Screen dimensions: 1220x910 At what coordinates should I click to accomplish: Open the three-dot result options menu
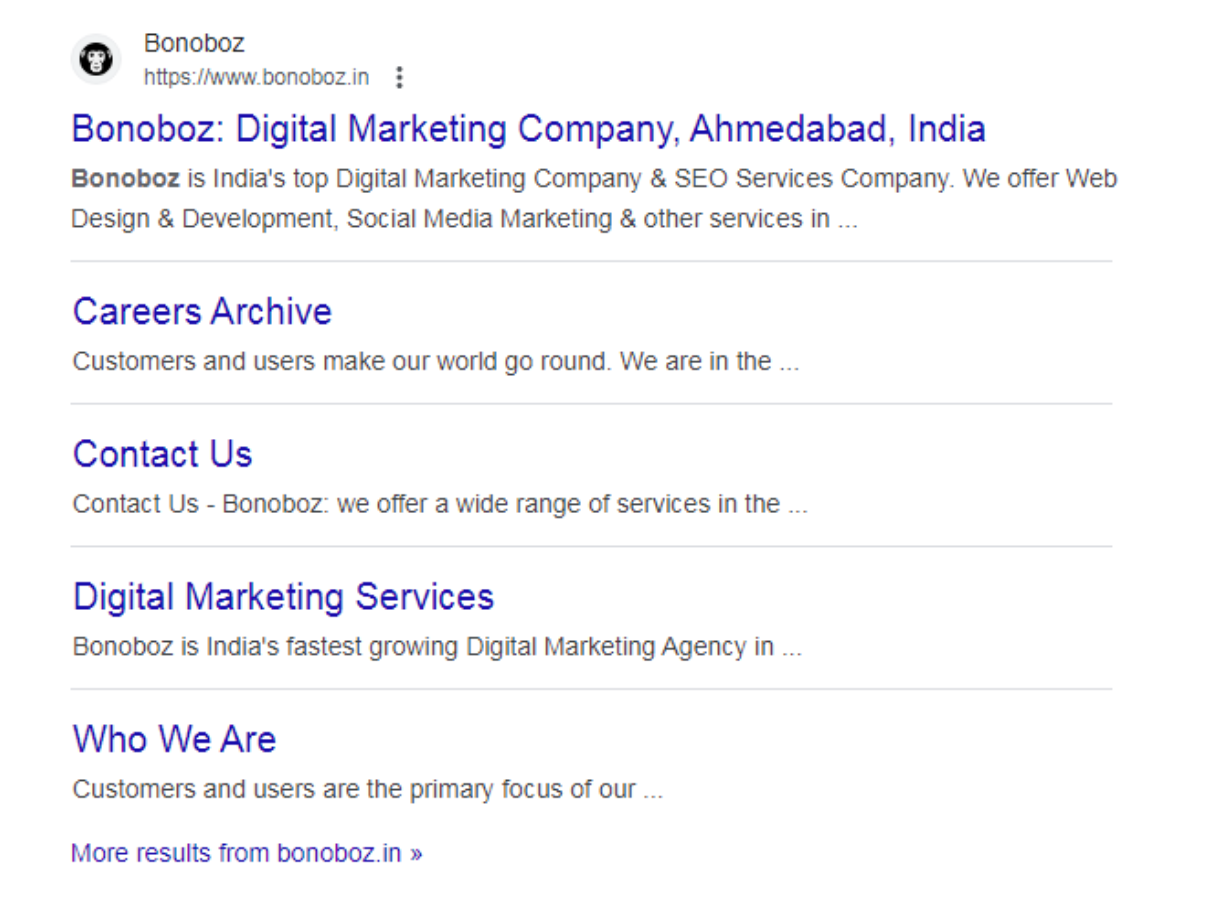tap(399, 77)
